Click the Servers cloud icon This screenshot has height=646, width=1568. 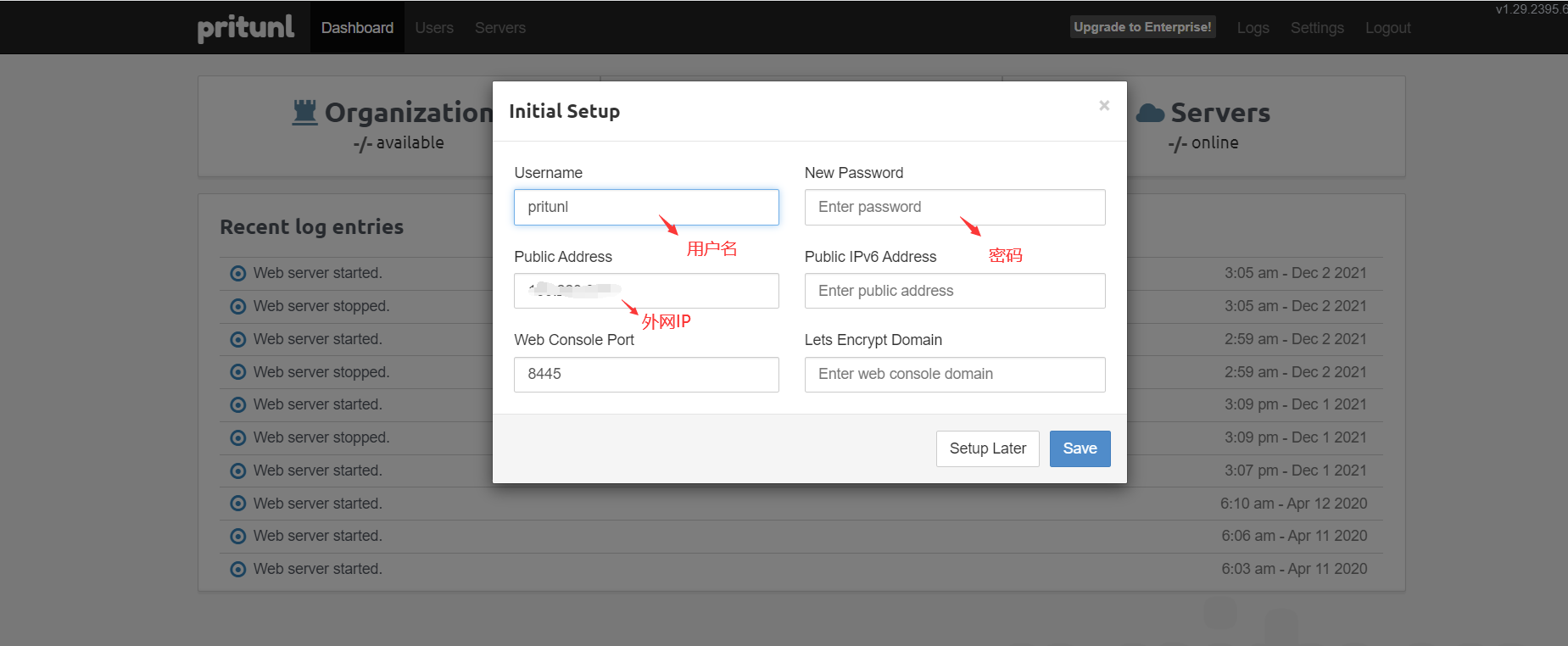[1150, 113]
